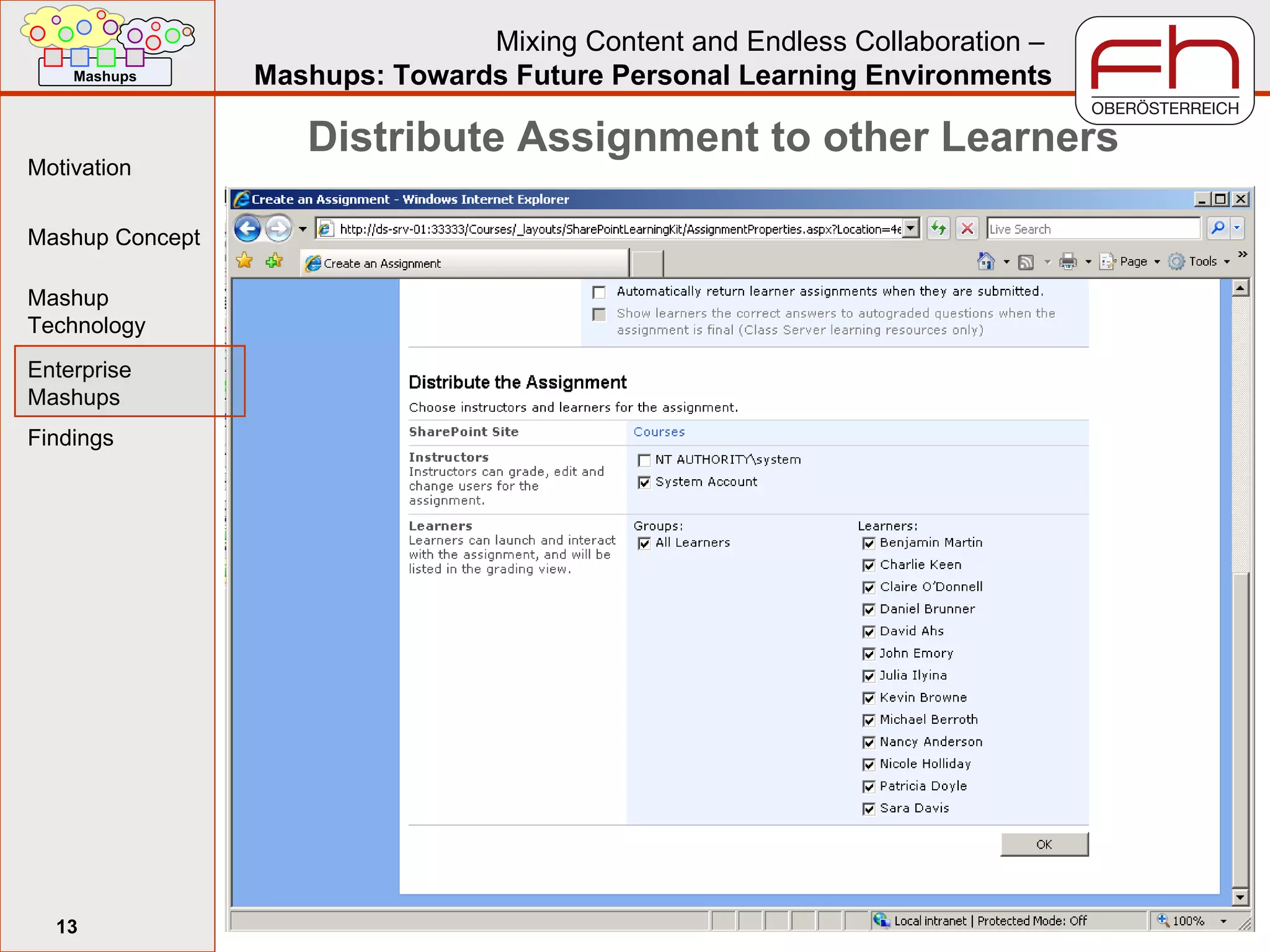This screenshot has width=1270, height=952.
Task: Uncheck Charlie Keen learner checkbox
Action: click(869, 566)
